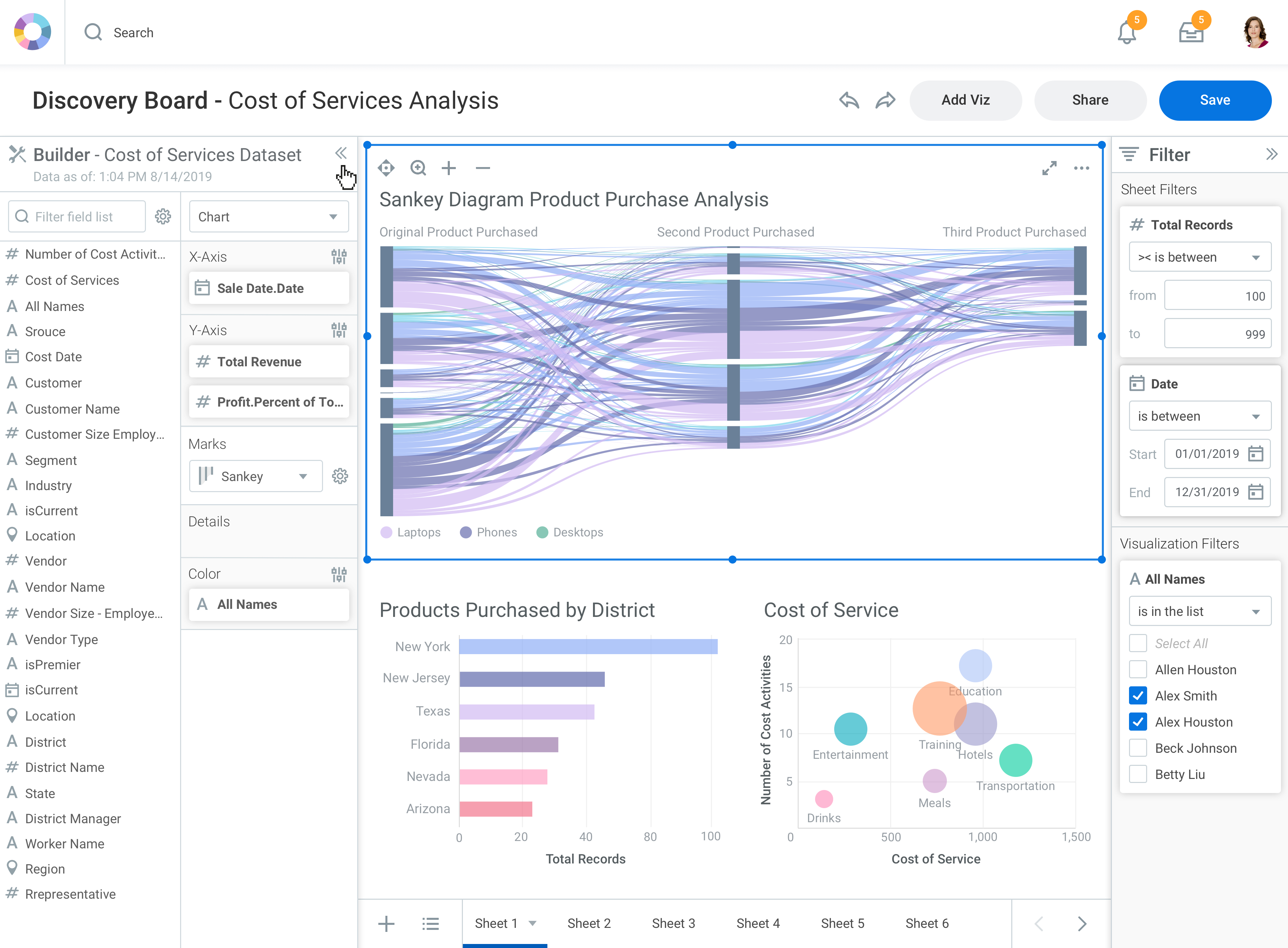
Task: Click the undo arrow icon
Action: pyautogui.click(x=849, y=100)
